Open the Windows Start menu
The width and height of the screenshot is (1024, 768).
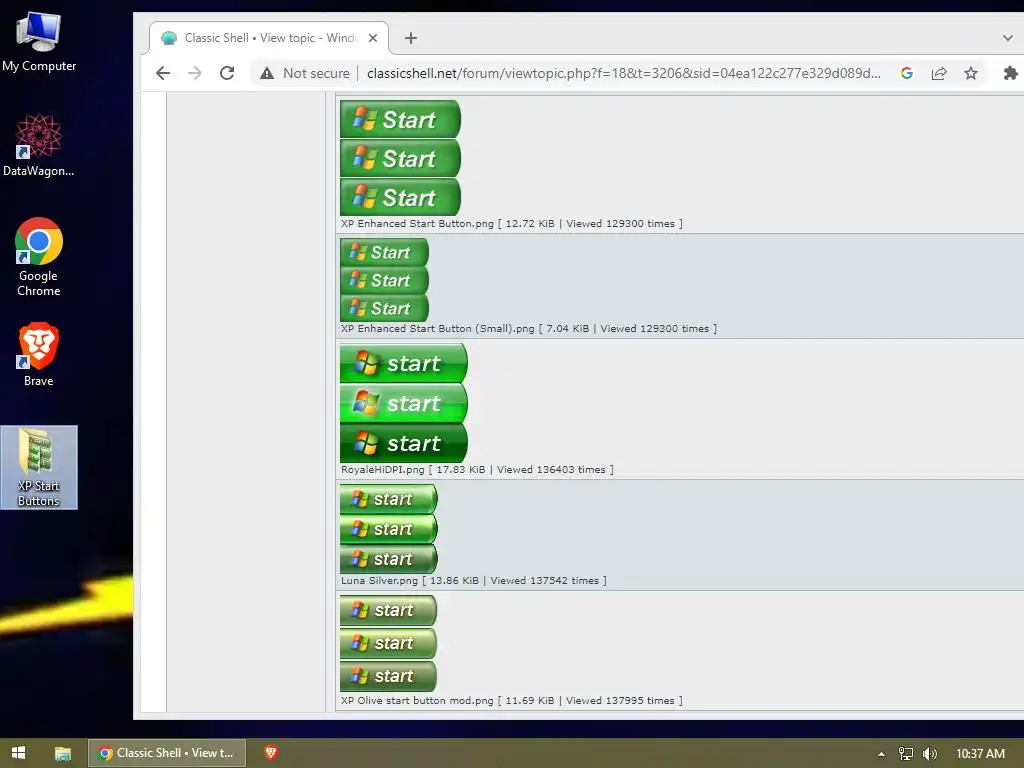18,753
